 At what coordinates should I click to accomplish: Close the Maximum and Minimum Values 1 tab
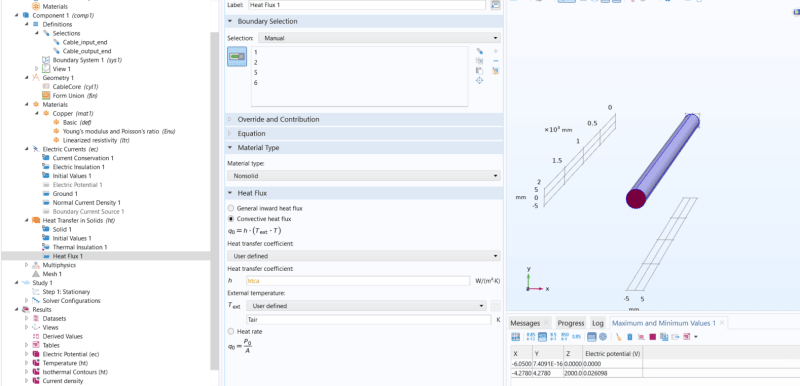point(723,323)
